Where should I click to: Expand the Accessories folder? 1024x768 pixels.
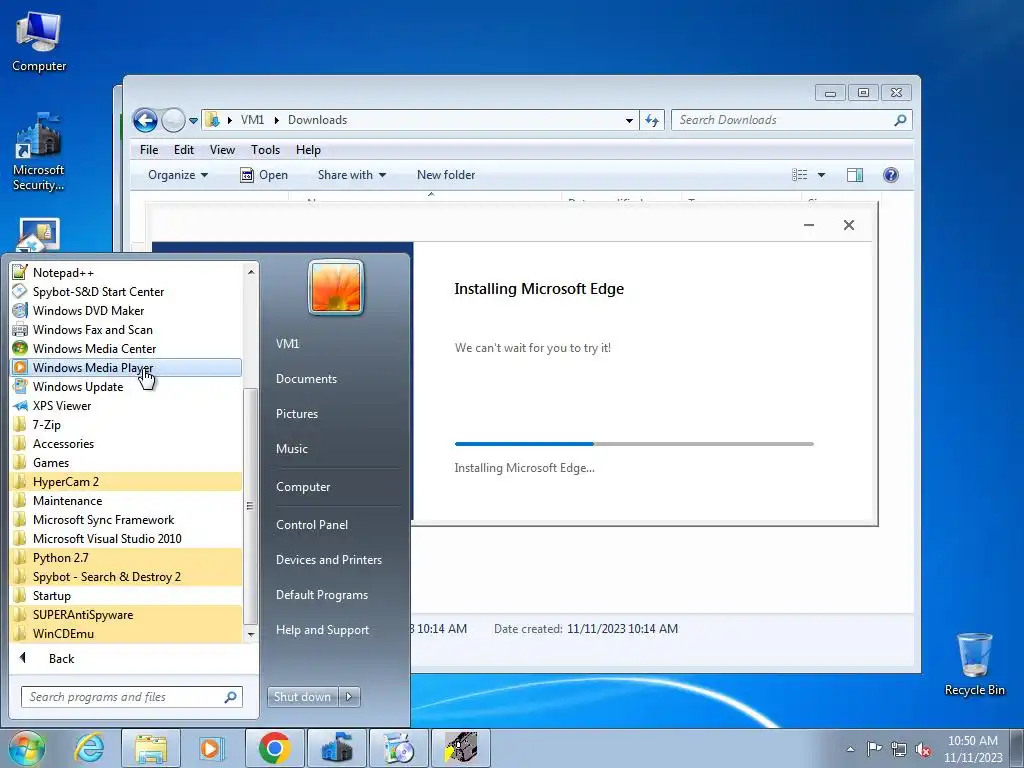(x=126, y=443)
